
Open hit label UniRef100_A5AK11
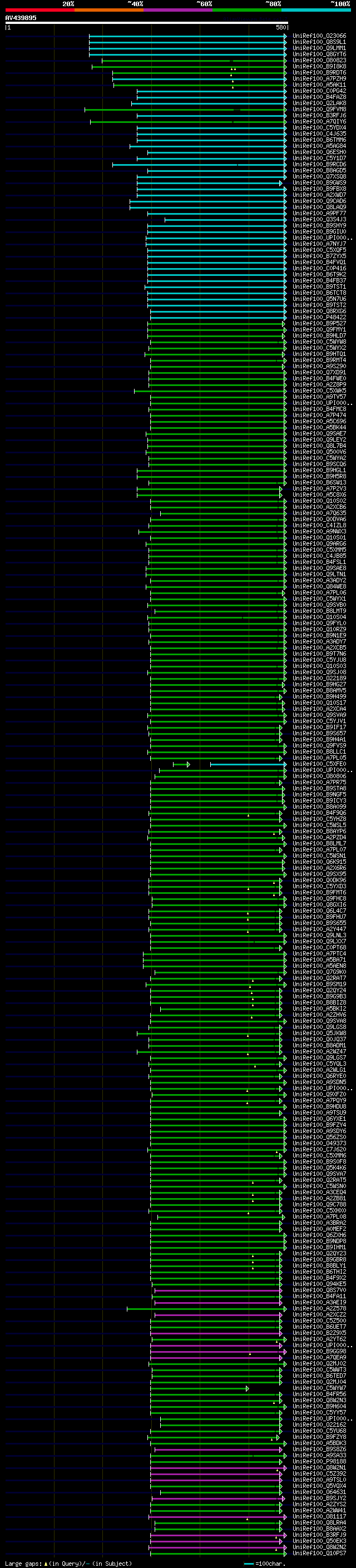tap(319, 85)
